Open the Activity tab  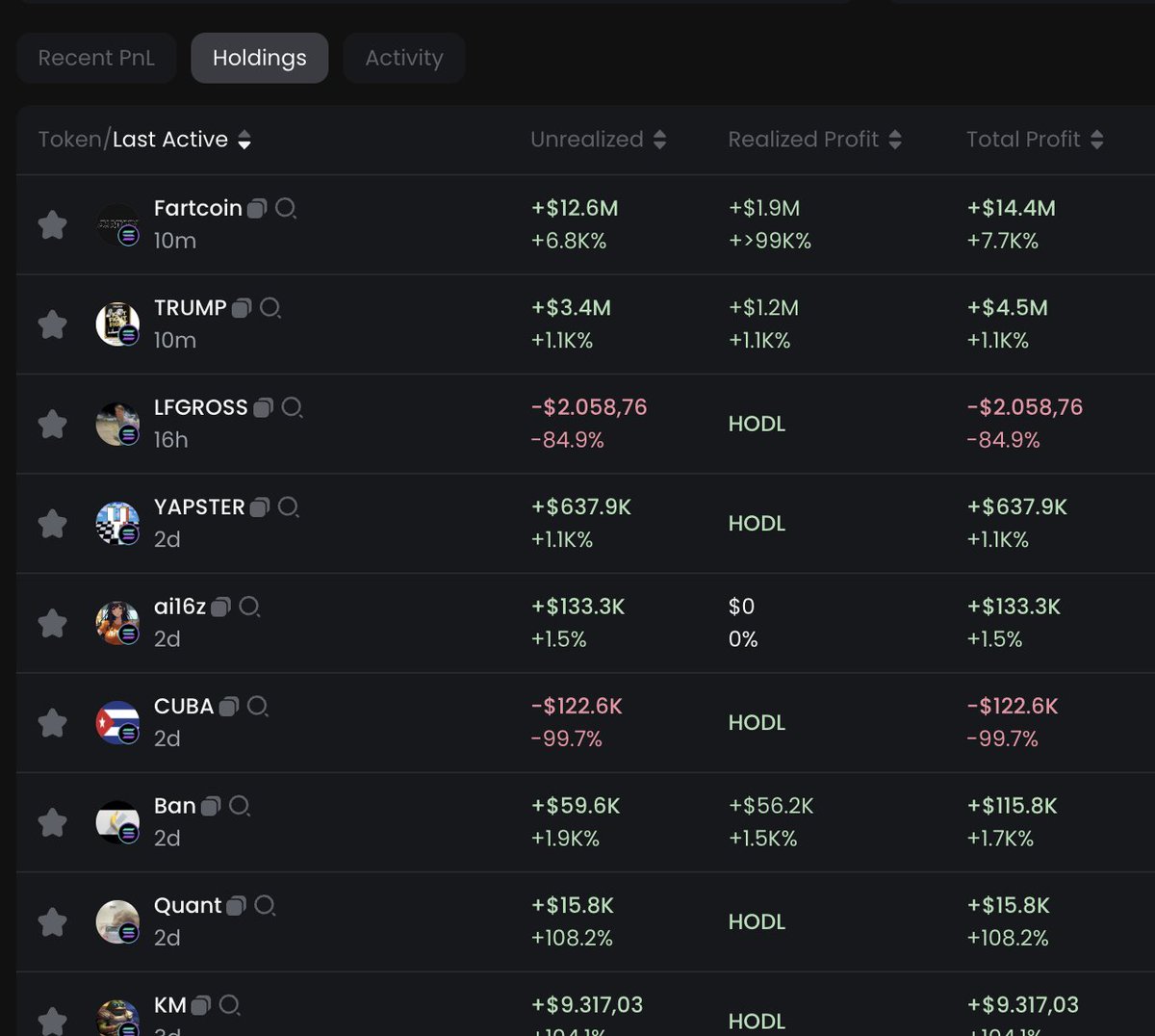pos(404,58)
